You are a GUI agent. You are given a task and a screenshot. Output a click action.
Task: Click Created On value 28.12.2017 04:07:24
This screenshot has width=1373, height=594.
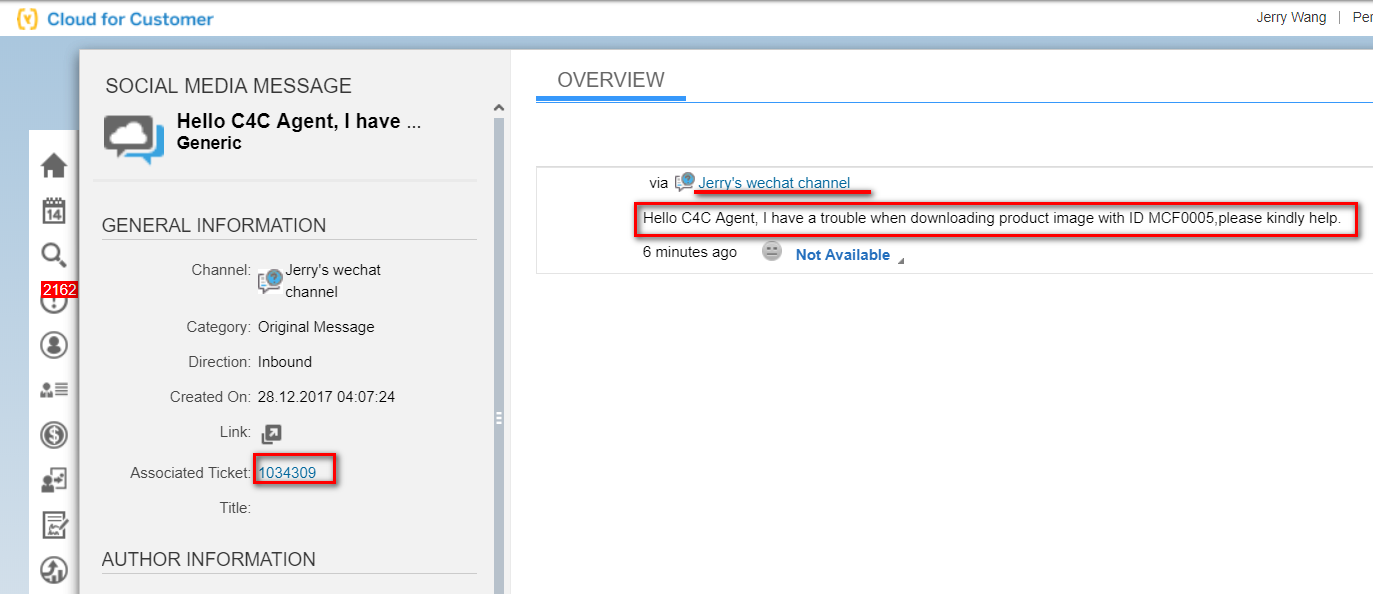click(x=326, y=397)
